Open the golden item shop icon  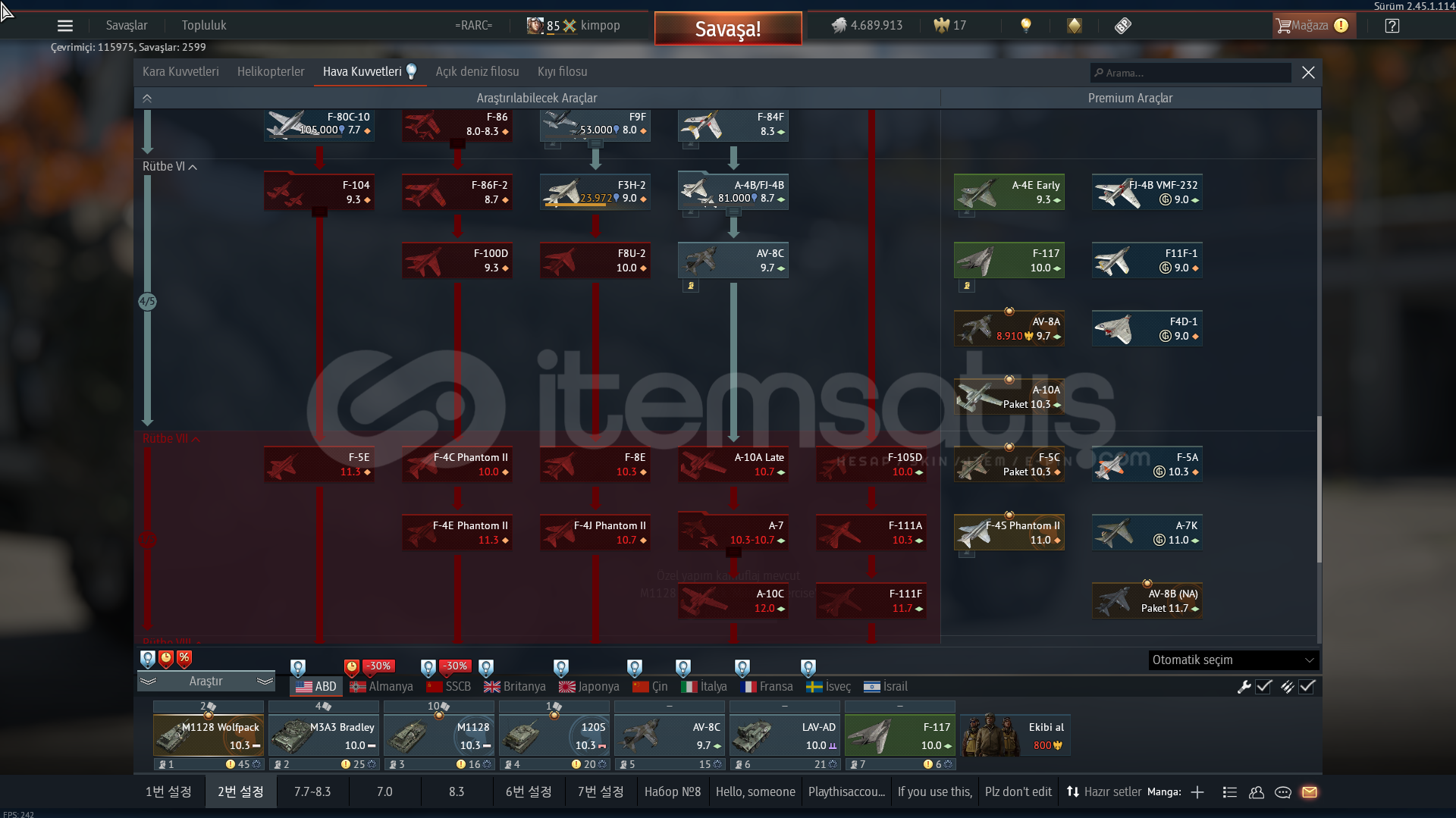click(1075, 26)
